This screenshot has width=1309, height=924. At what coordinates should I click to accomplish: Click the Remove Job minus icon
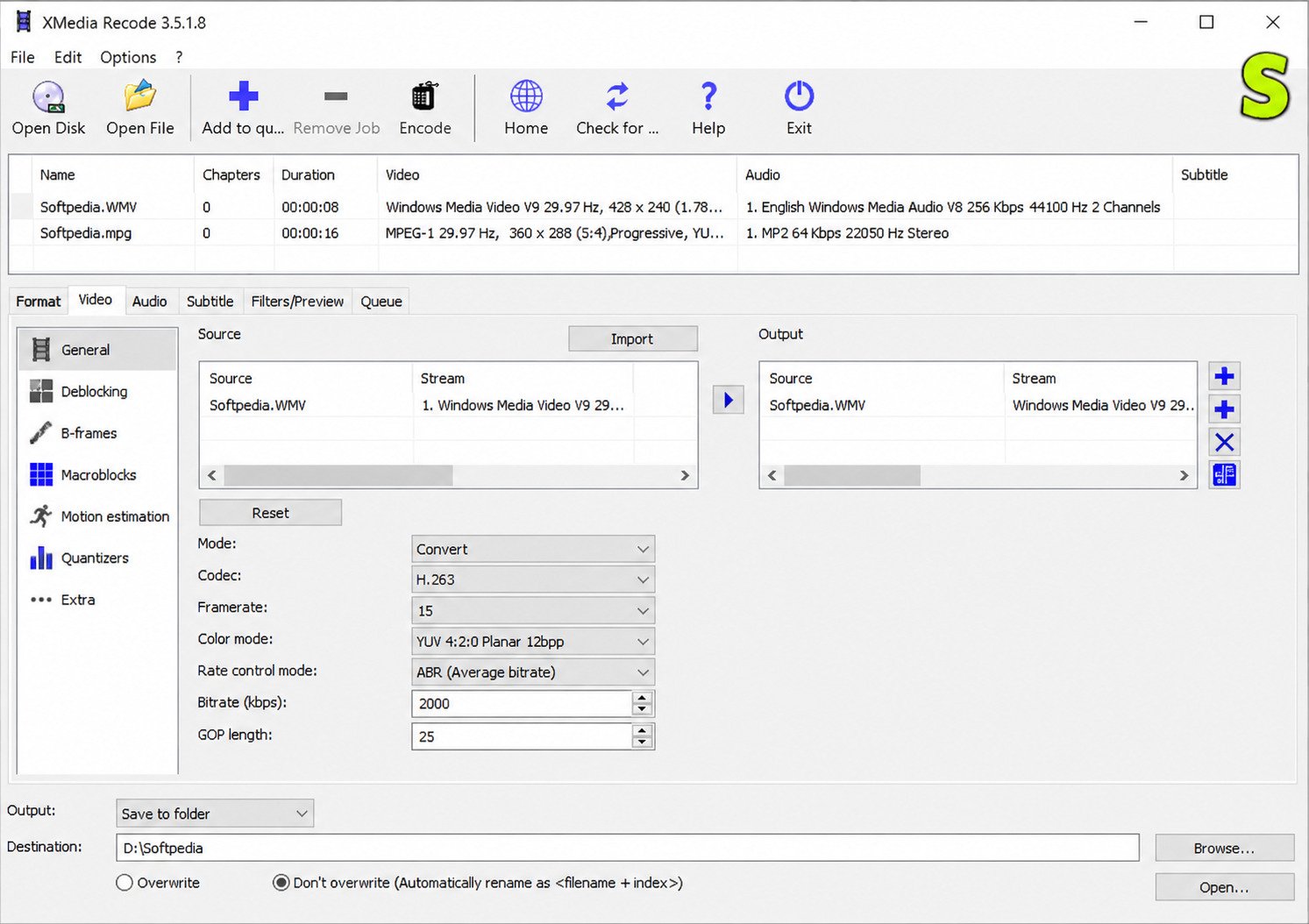[336, 96]
